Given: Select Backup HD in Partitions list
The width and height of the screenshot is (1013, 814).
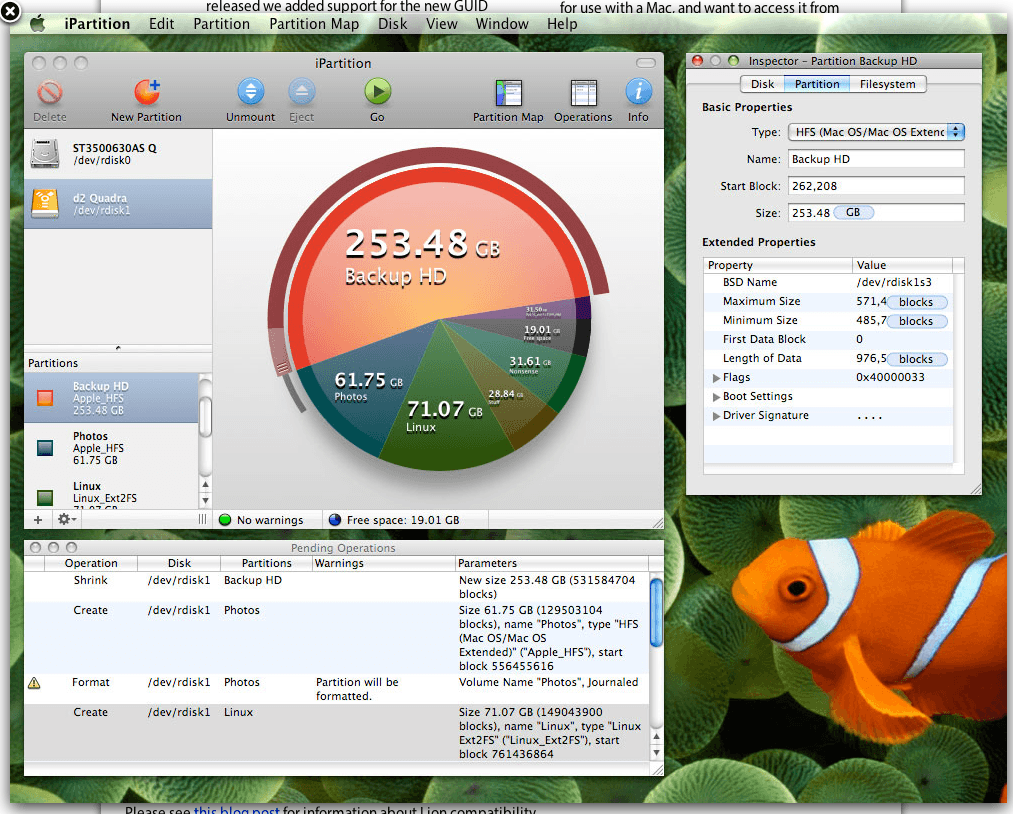Looking at the screenshot, I should (111, 398).
